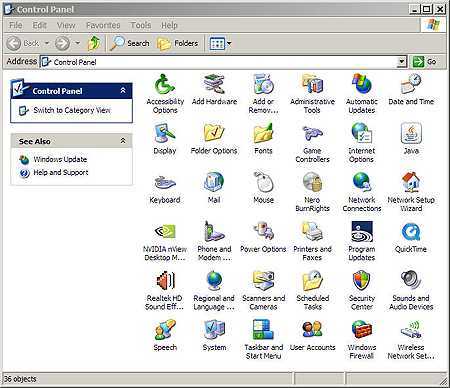Open Folder Options
Image resolution: width=450 pixels, height=388 pixels.
[x=214, y=139]
